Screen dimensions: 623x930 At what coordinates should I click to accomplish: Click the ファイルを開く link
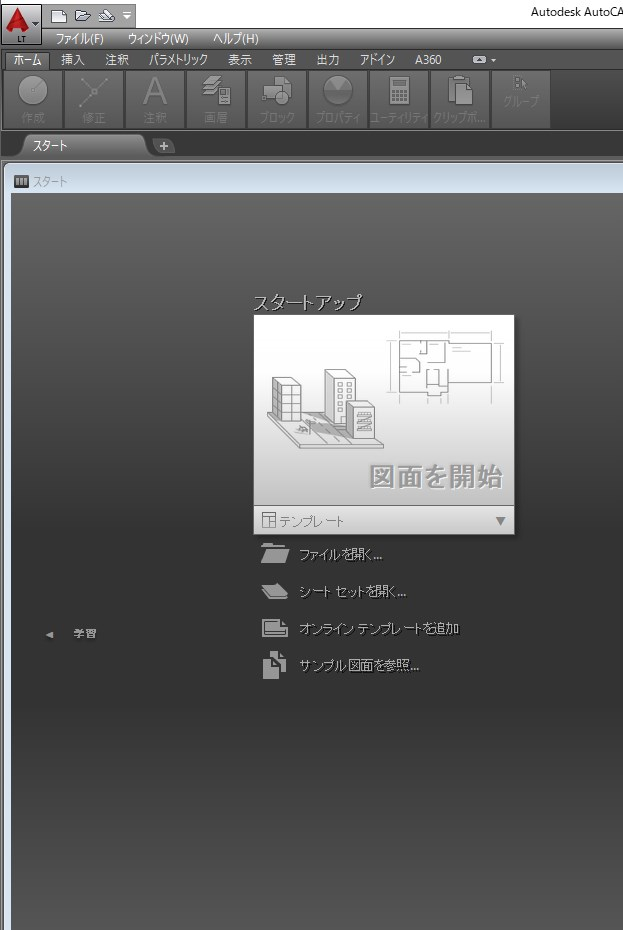340,554
